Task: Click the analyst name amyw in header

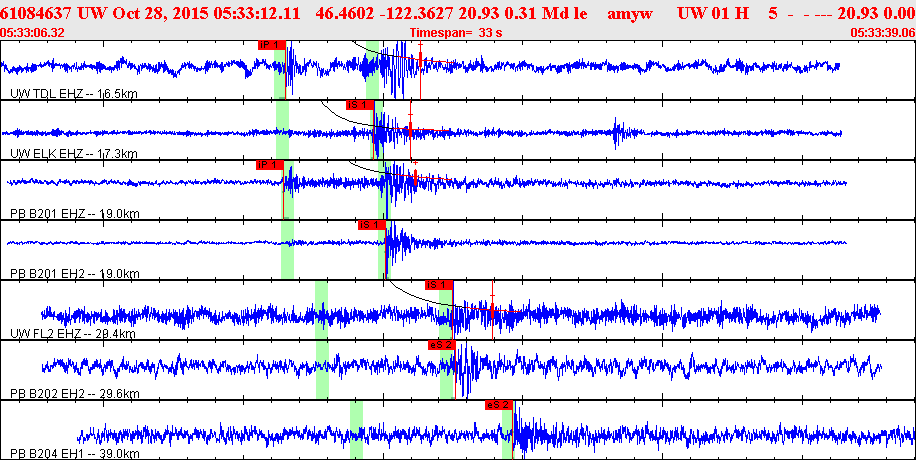Action: point(632,14)
